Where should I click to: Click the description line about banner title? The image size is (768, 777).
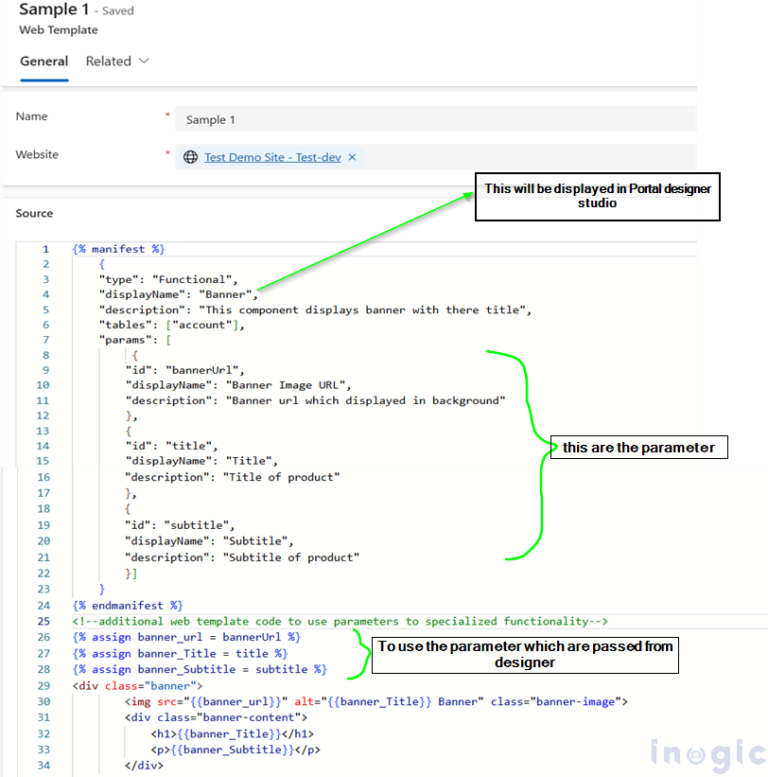tap(315, 310)
